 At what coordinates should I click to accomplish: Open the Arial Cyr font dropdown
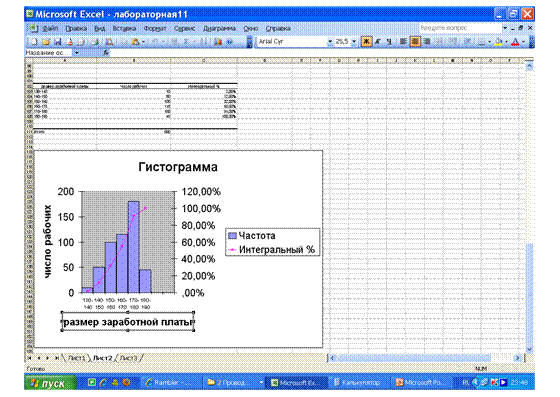(330, 42)
